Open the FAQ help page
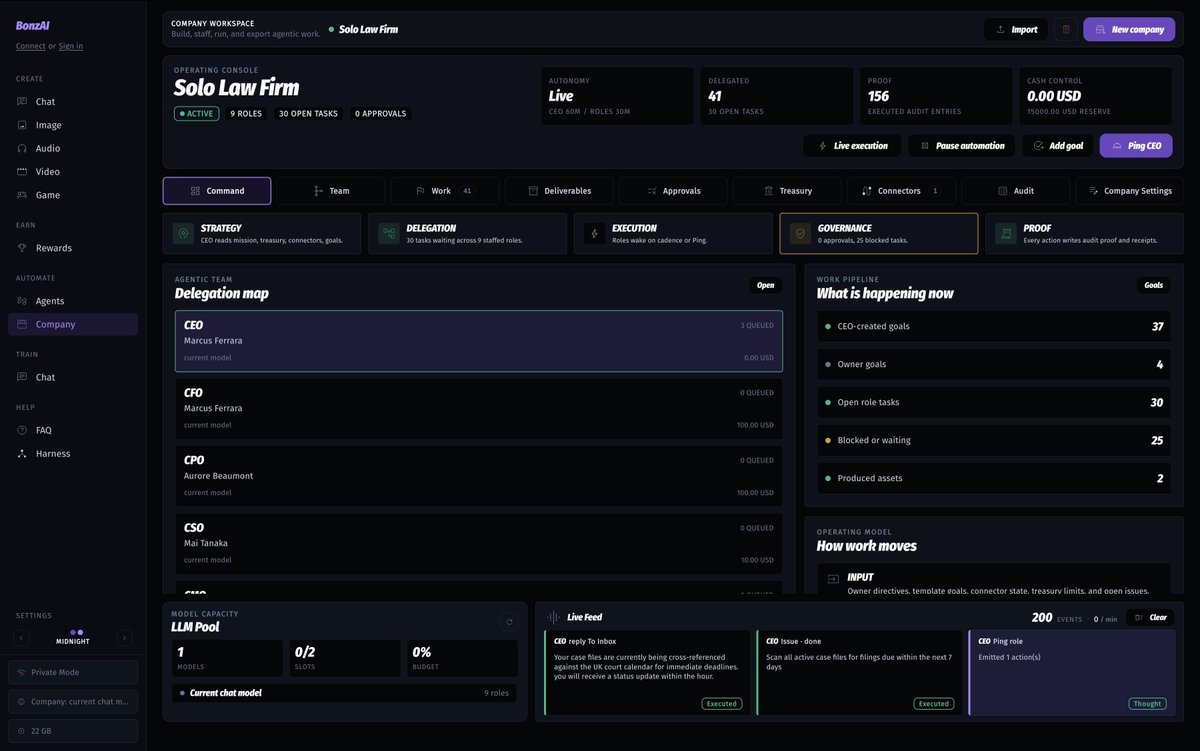This screenshot has width=1200, height=751. pyautogui.click(x=73, y=430)
